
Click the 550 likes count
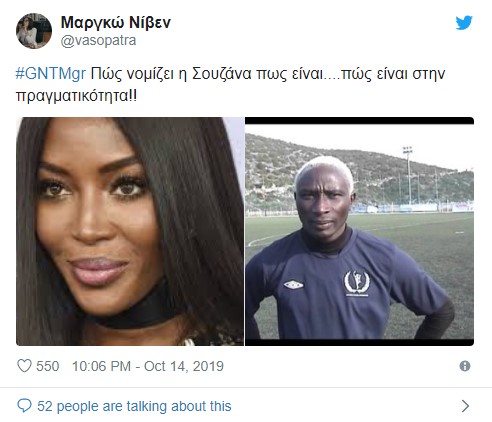point(48,366)
